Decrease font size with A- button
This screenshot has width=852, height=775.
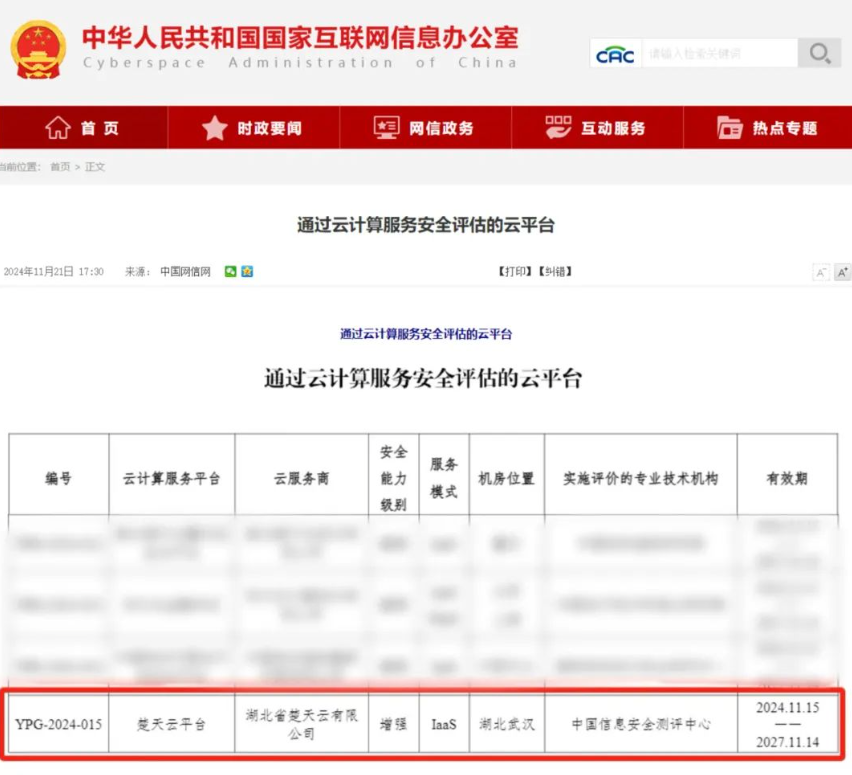point(821,272)
